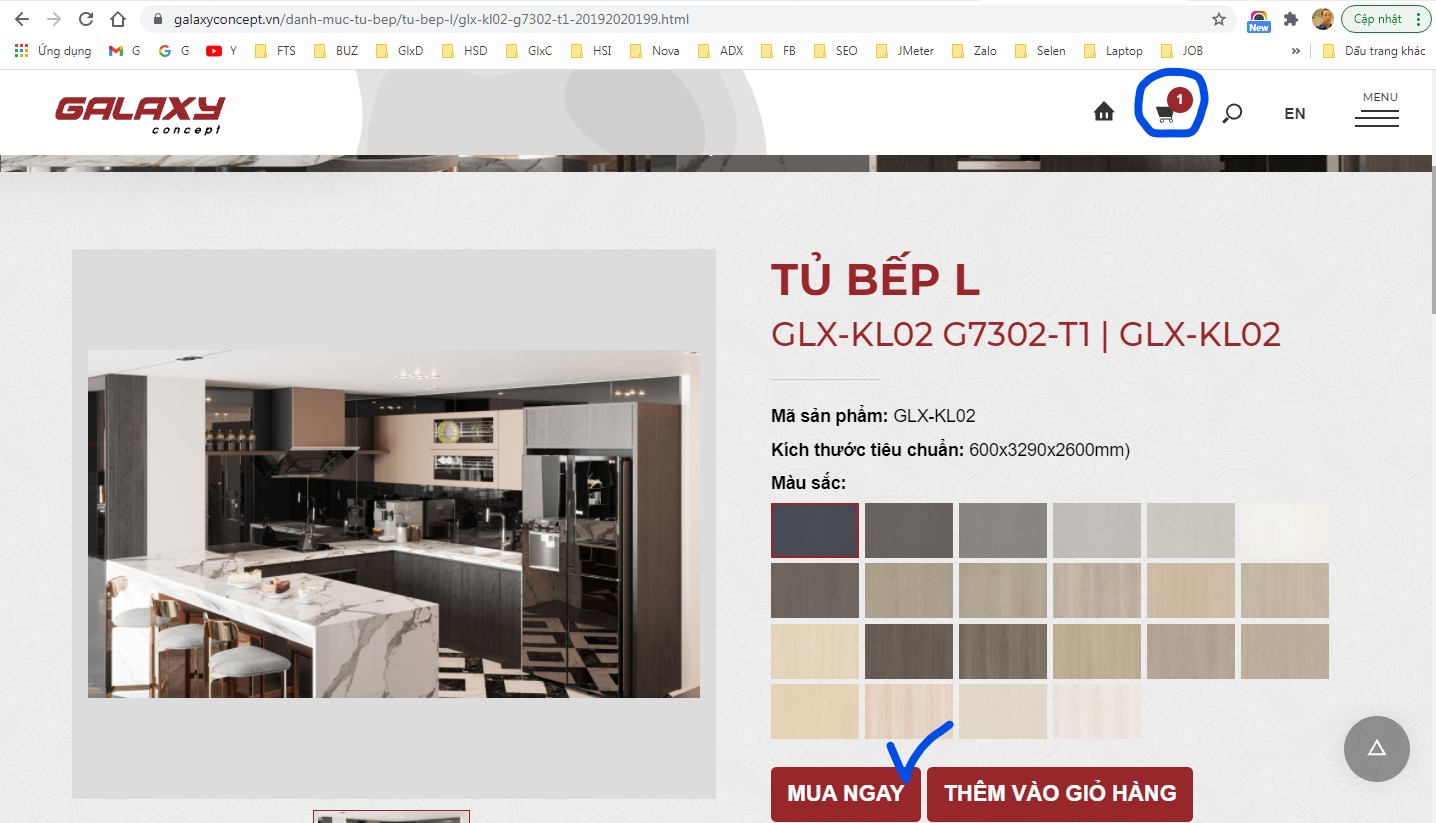Screen dimensions: 1436x823
Task: Open the SEO bookmark folder
Action: pos(836,51)
